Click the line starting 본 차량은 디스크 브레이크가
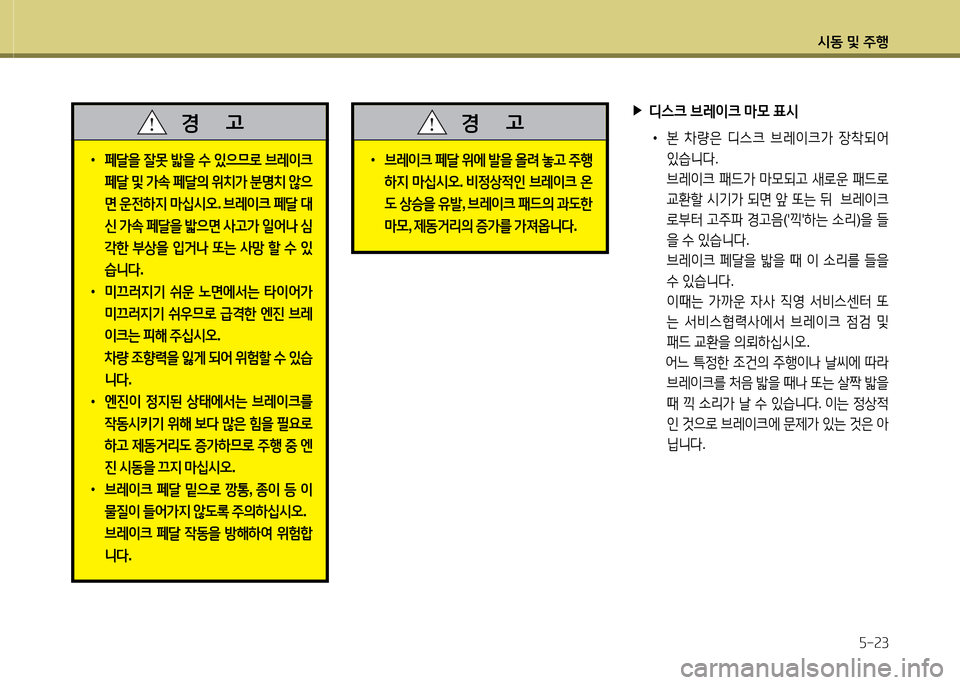 (777, 138)
